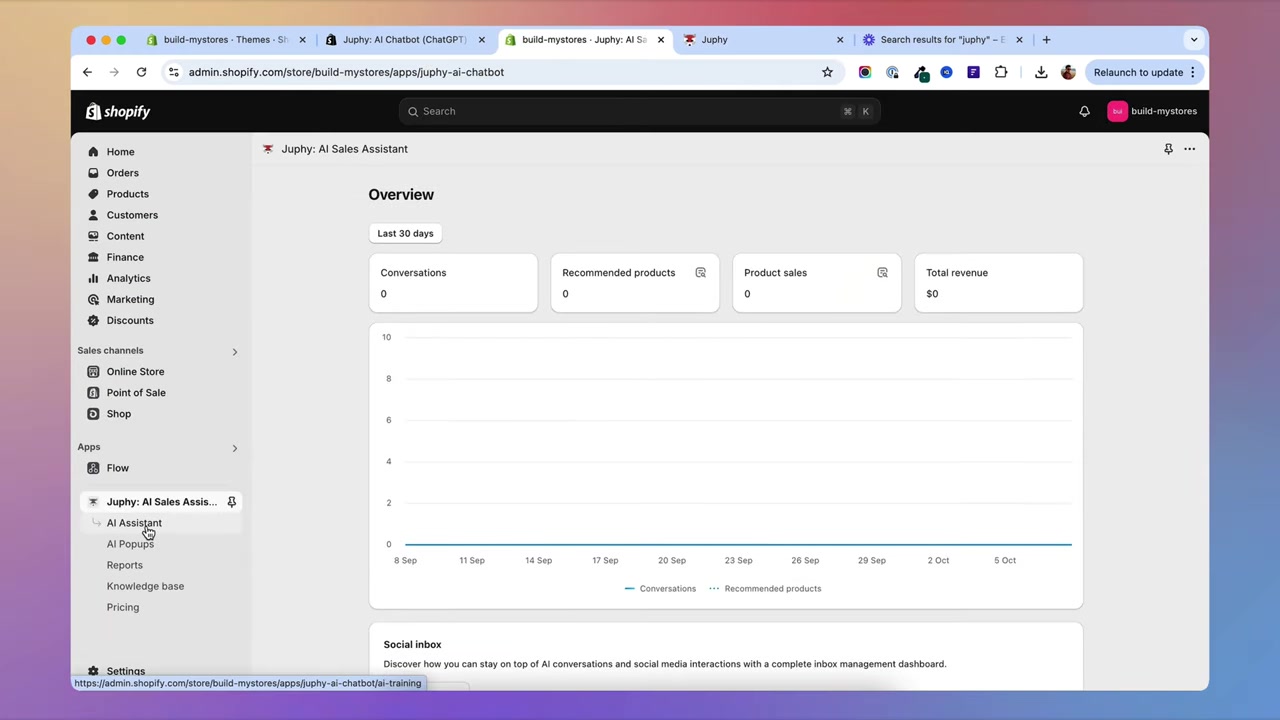Screen dimensions: 1280x720
Task: Open Pricing submenu item
Action: tap(123, 607)
